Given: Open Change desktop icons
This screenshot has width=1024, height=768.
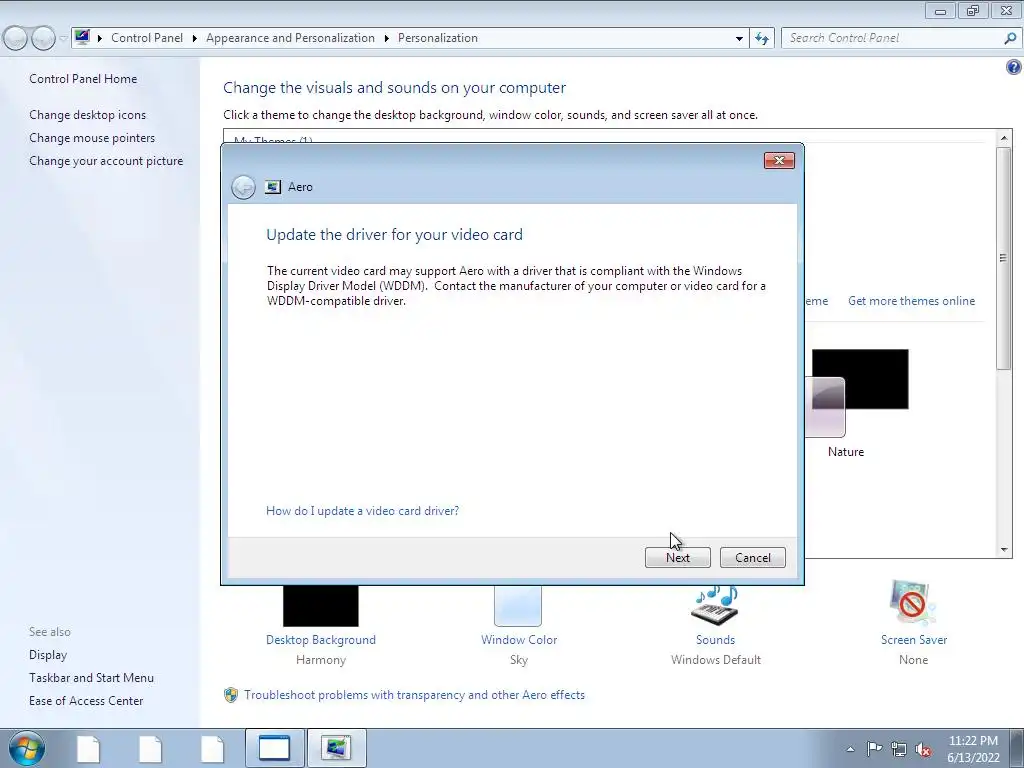Looking at the screenshot, I should pos(88,115).
